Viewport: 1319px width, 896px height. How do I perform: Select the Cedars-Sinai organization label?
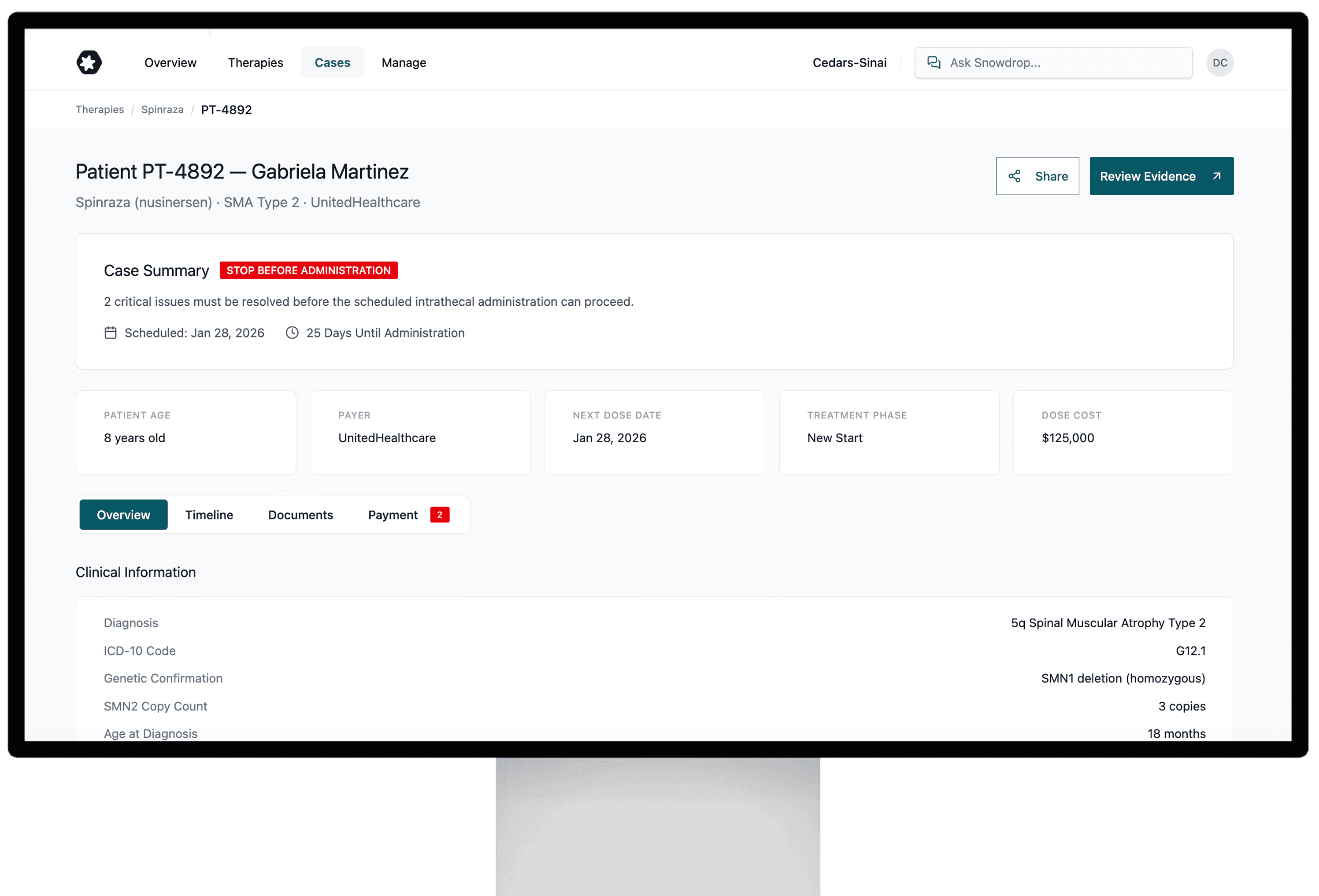coord(850,63)
